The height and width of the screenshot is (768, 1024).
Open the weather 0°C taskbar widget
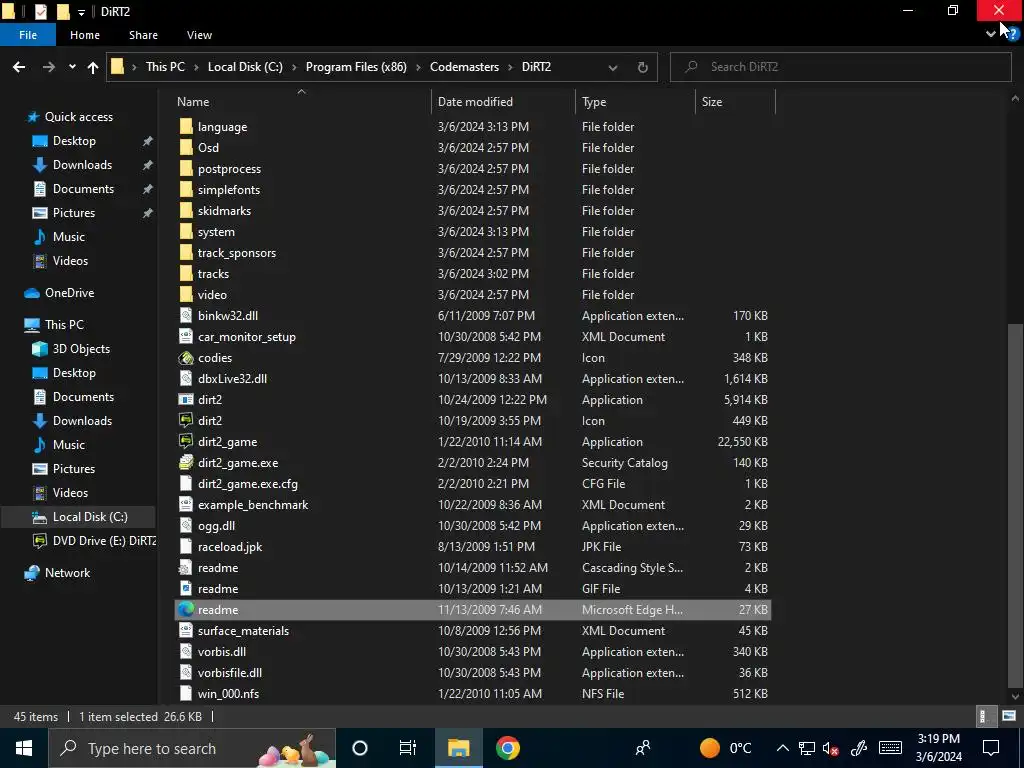point(726,748)
